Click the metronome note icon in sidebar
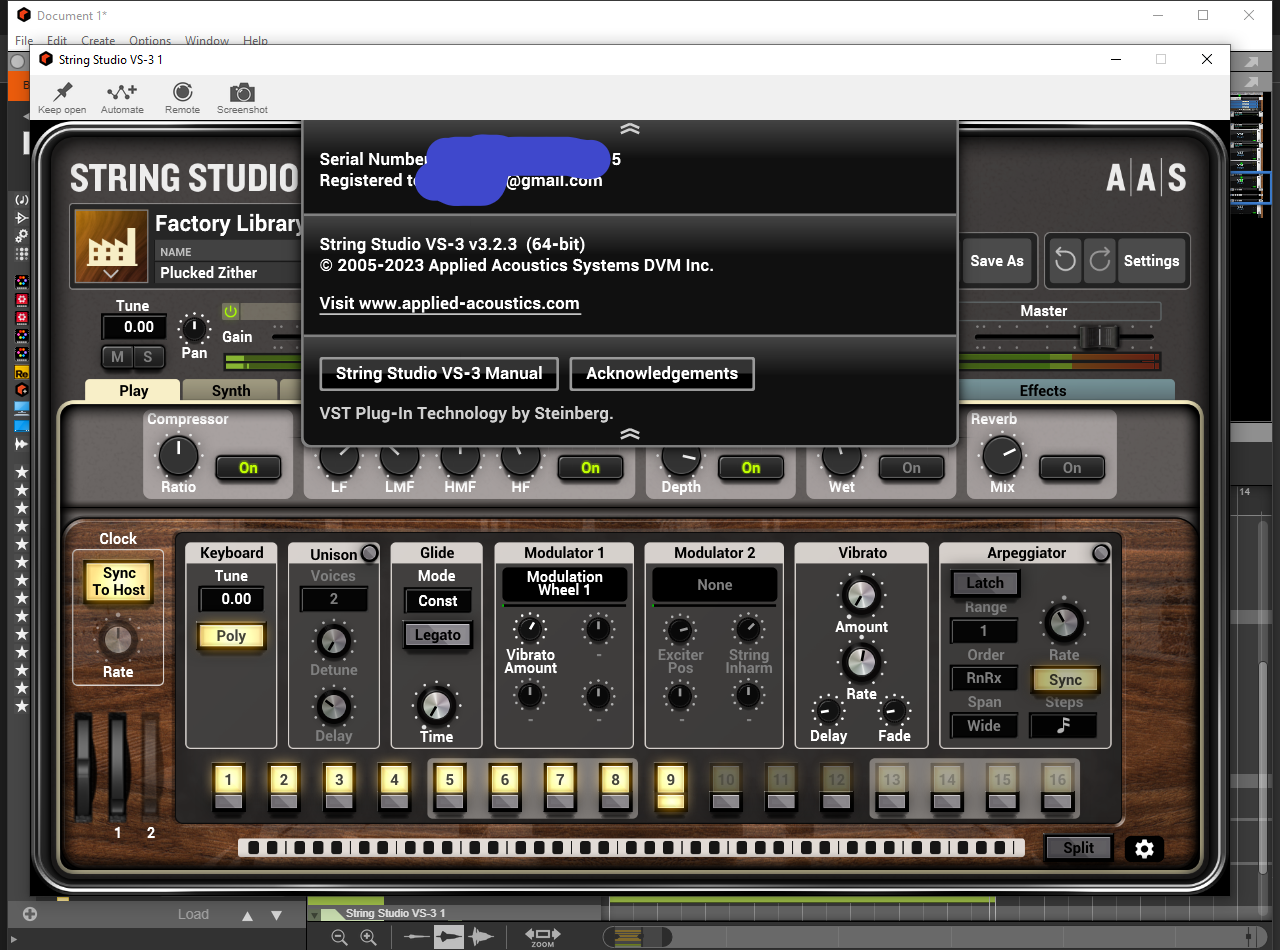Image resolution: width=1280 pixels, height=950 pixels. [x=22, y=200]
